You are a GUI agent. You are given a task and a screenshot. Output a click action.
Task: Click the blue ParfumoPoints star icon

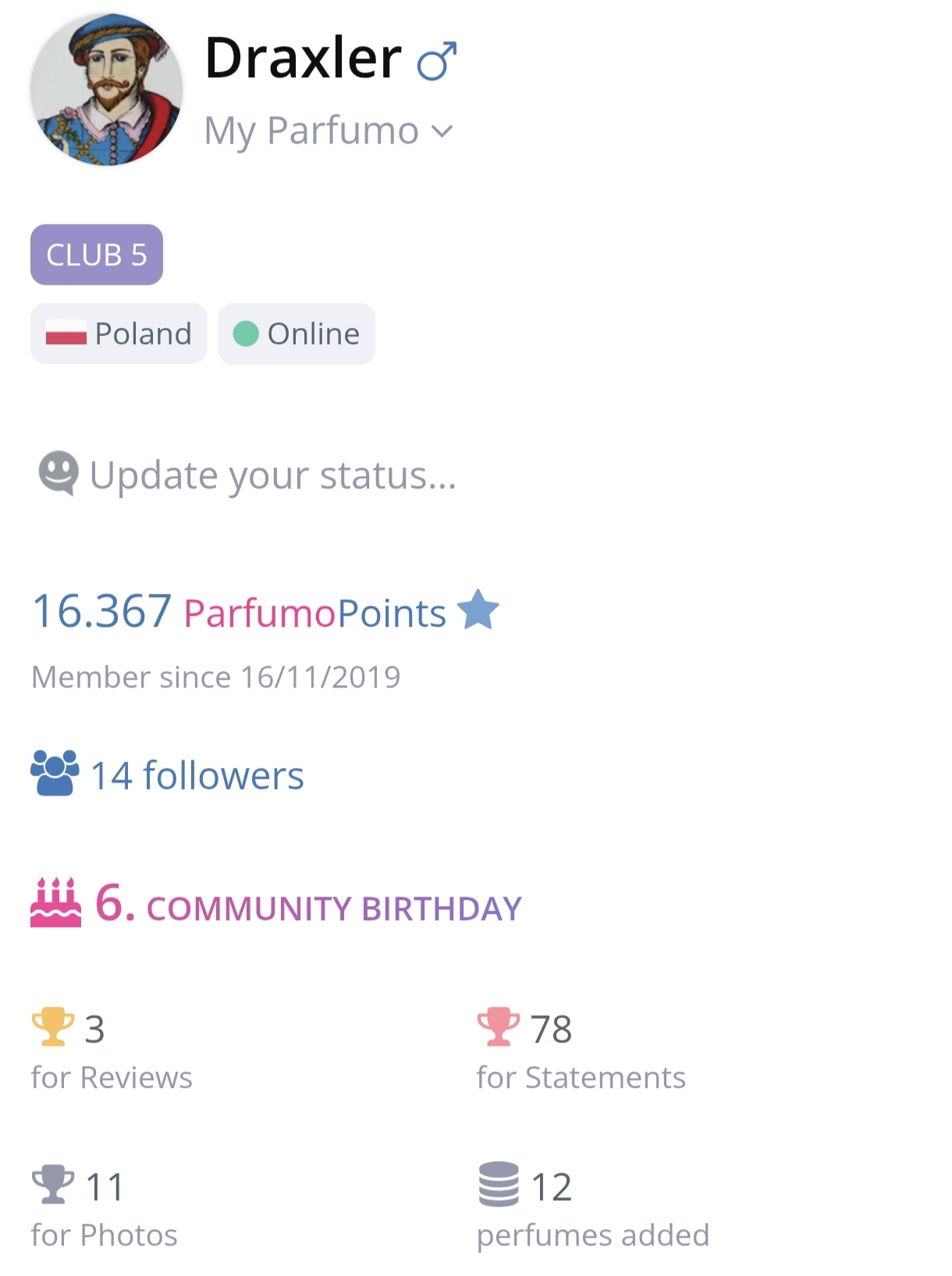coord(478,610)
